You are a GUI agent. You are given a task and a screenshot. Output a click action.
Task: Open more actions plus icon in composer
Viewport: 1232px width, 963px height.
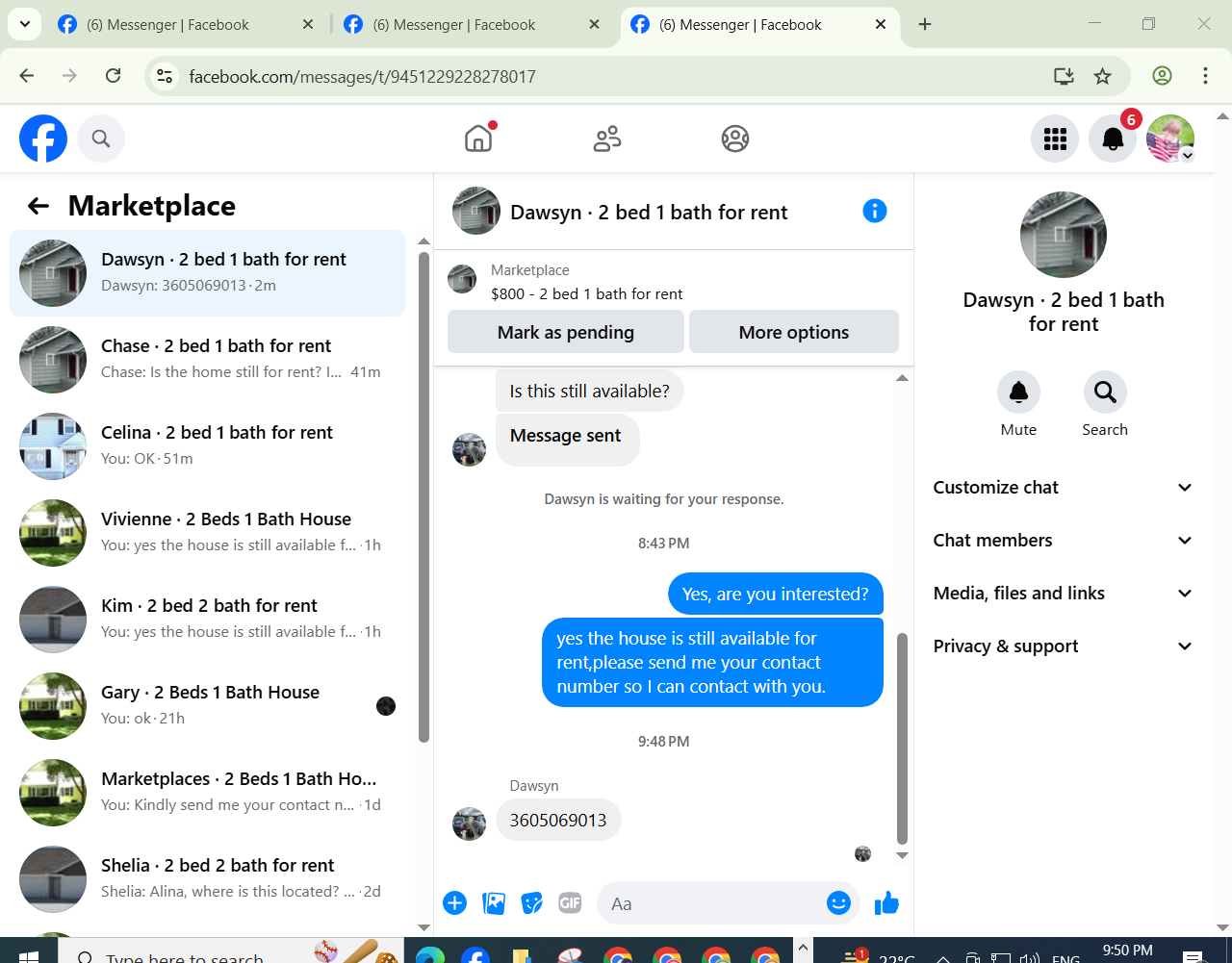pyautogui.click(x=454, y=902)
